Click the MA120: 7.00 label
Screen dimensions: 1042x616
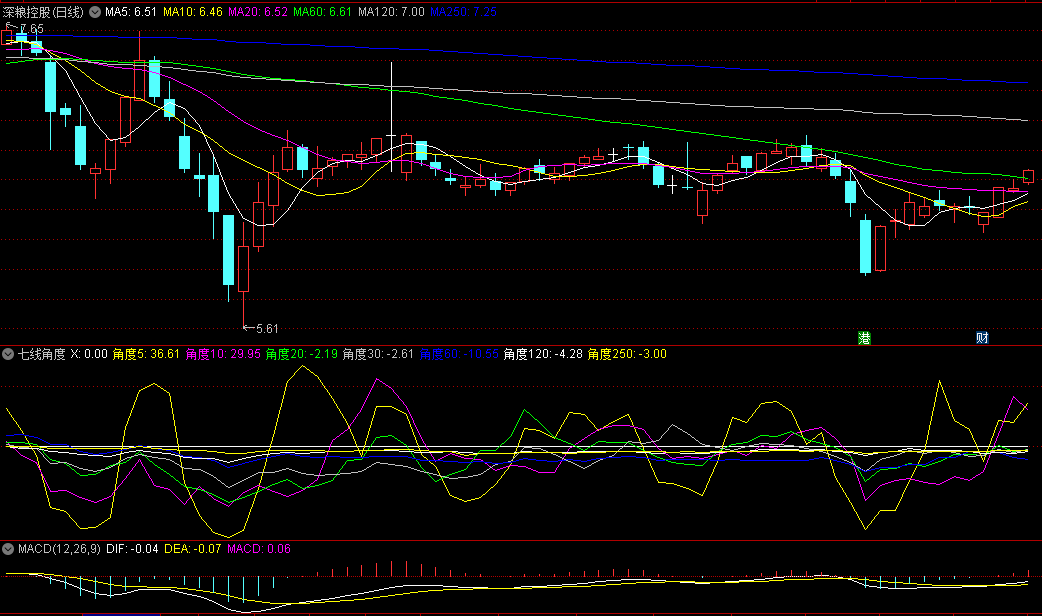(391, 12)
